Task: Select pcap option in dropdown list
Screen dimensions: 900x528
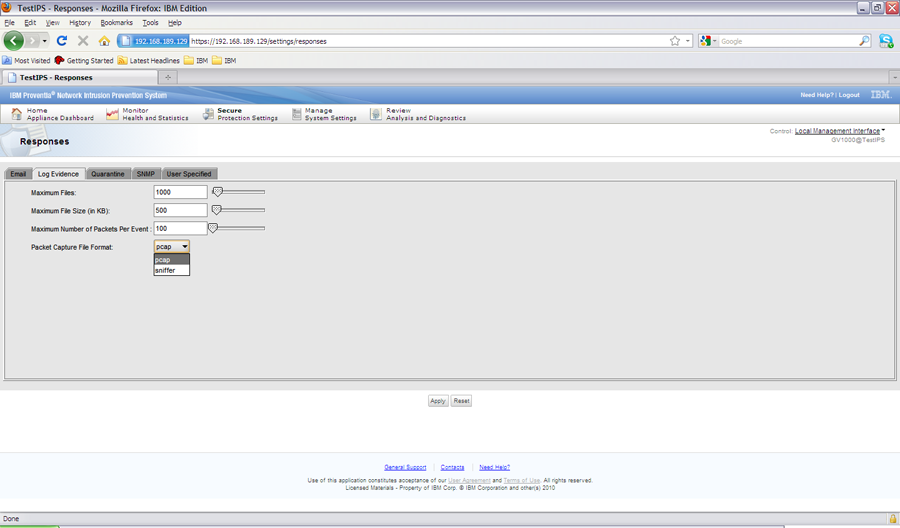Action: (172, 259)
